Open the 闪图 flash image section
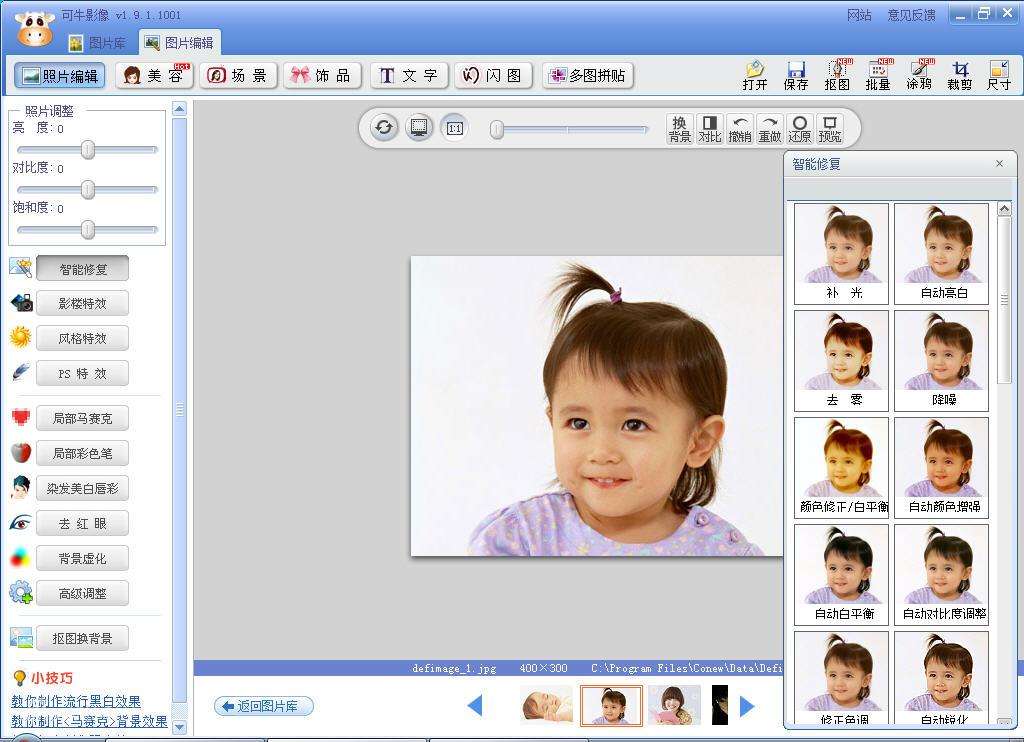 494,76
